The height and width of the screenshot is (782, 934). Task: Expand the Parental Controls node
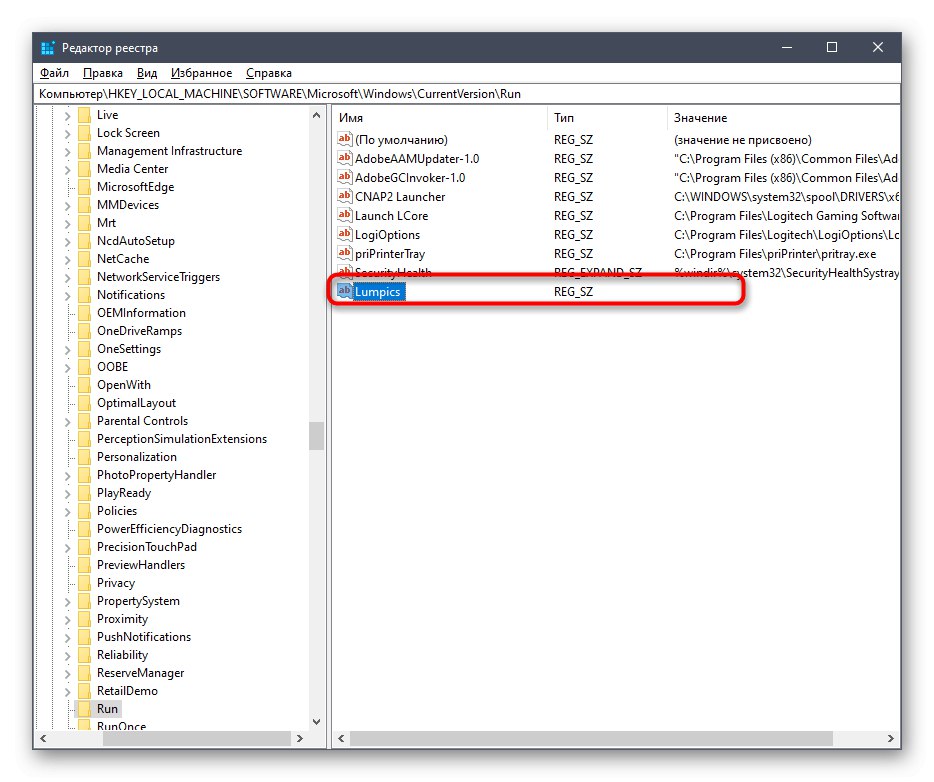(x=67, y=422)
